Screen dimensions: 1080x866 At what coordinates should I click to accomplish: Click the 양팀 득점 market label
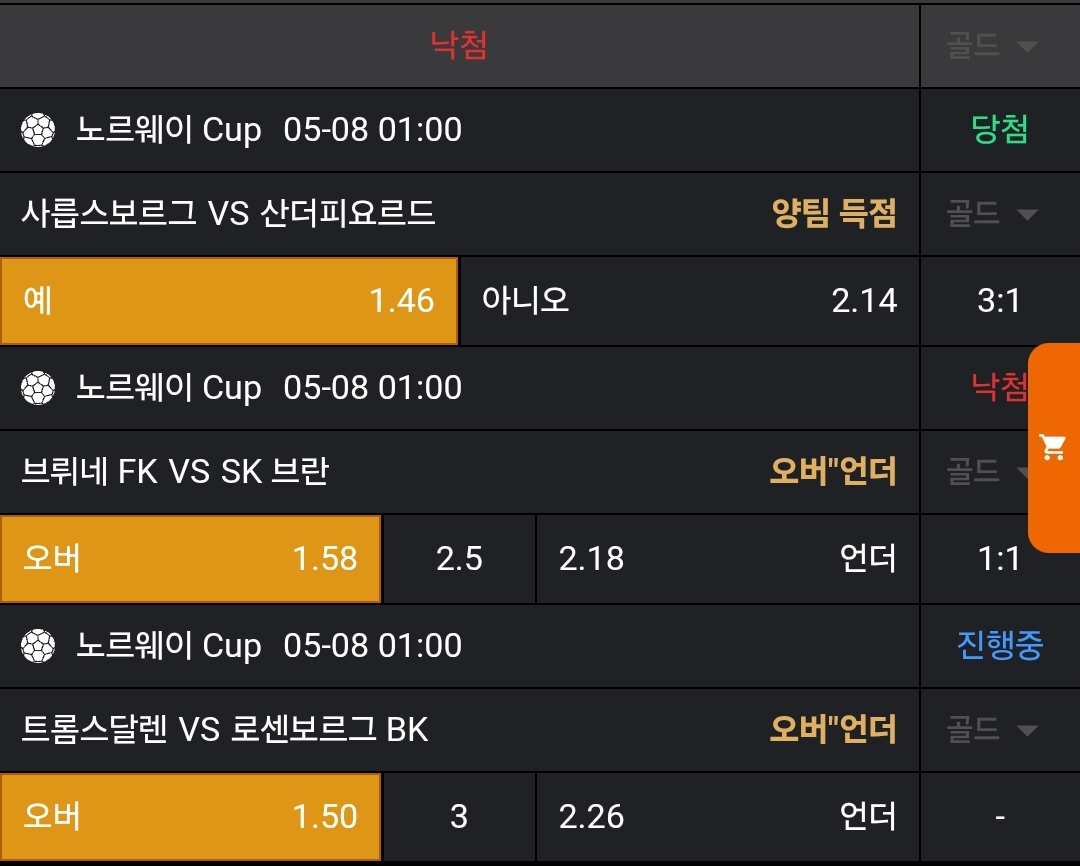click(x=834, y=213)
